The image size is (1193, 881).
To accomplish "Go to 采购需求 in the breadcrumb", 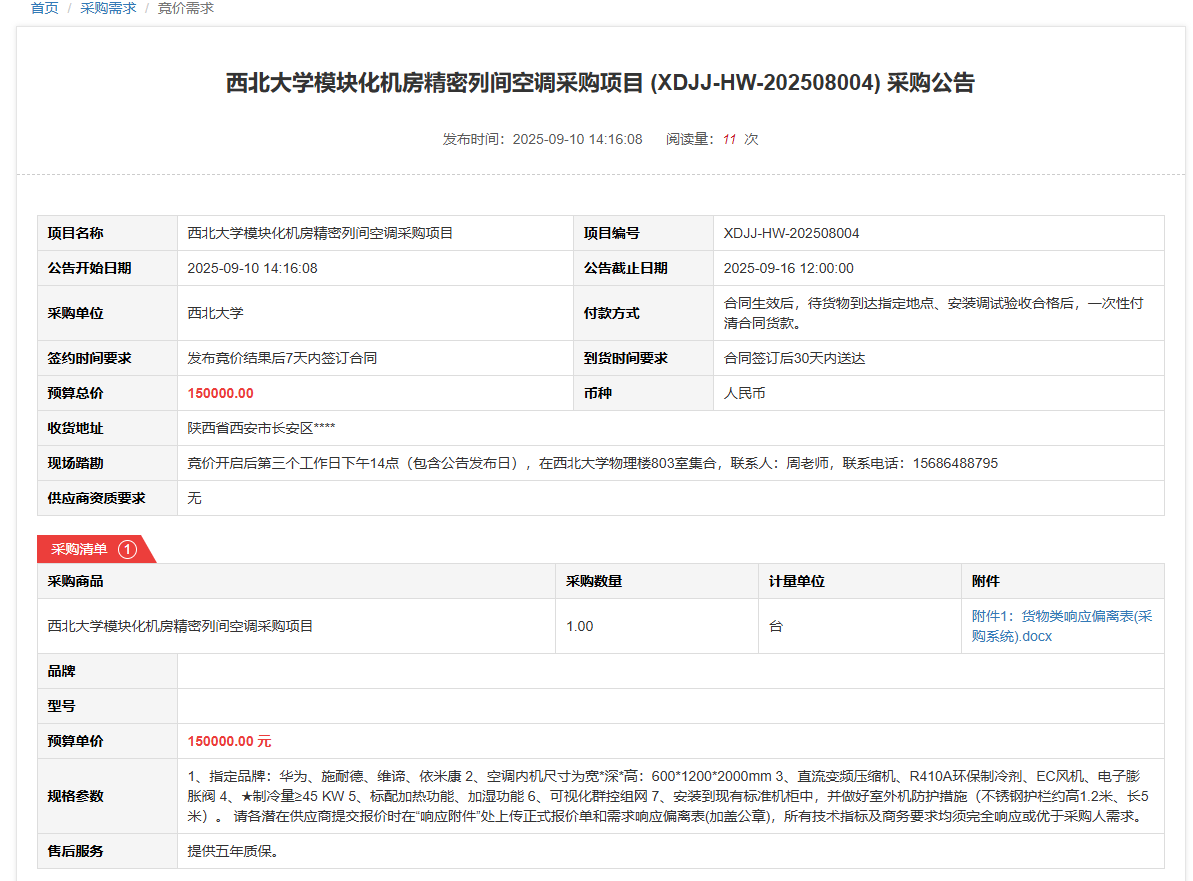I will coord(108,8).
